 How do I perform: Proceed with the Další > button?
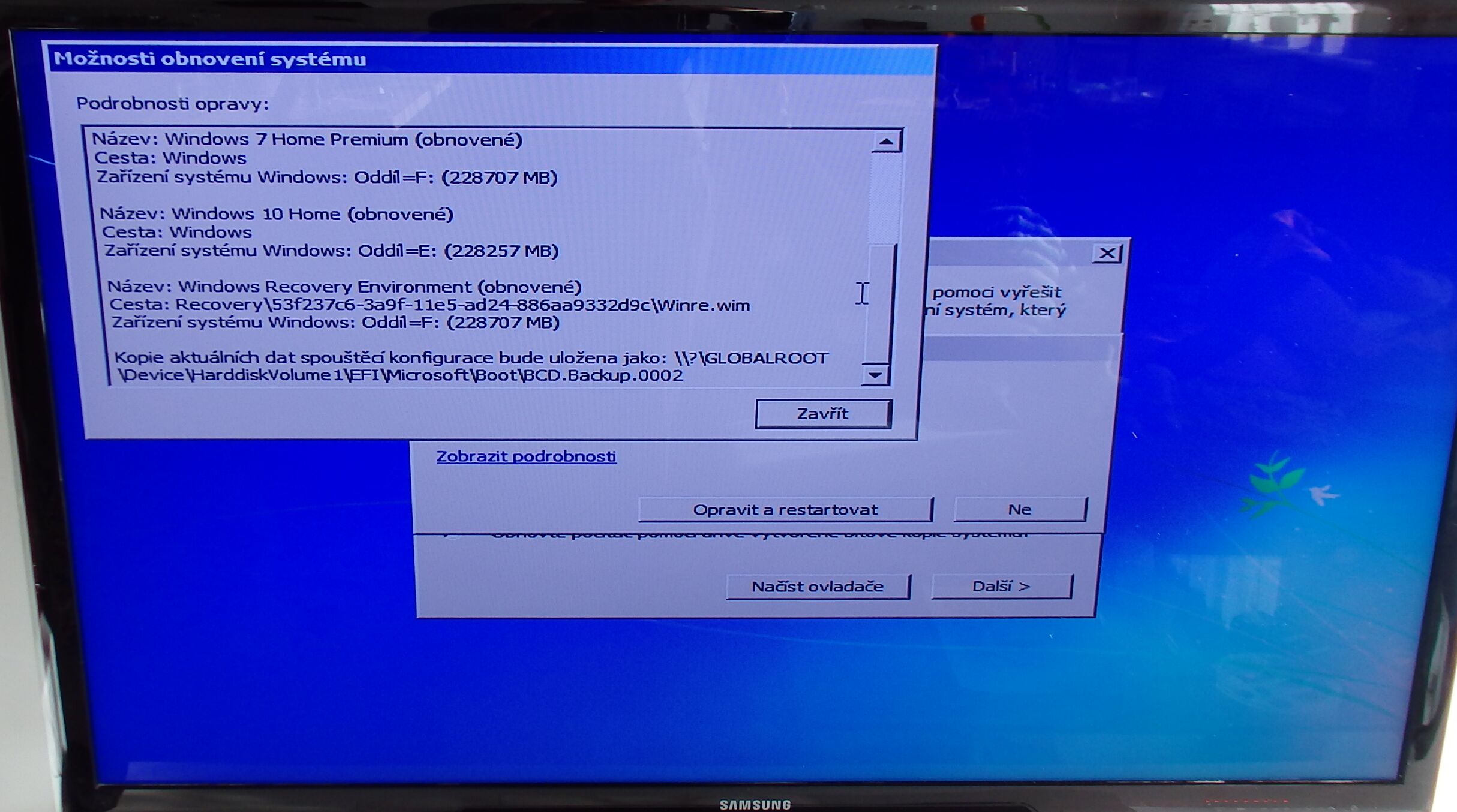(x=1001, y=587)
